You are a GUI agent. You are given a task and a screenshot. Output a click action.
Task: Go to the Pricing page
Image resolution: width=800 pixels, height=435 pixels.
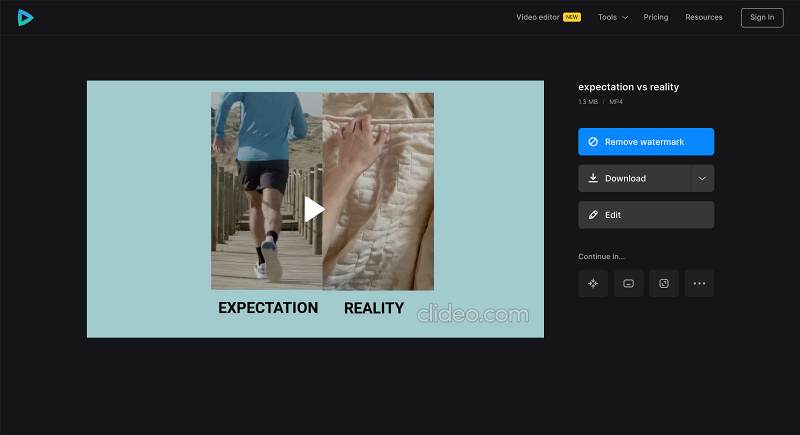[x=656, y=17]
